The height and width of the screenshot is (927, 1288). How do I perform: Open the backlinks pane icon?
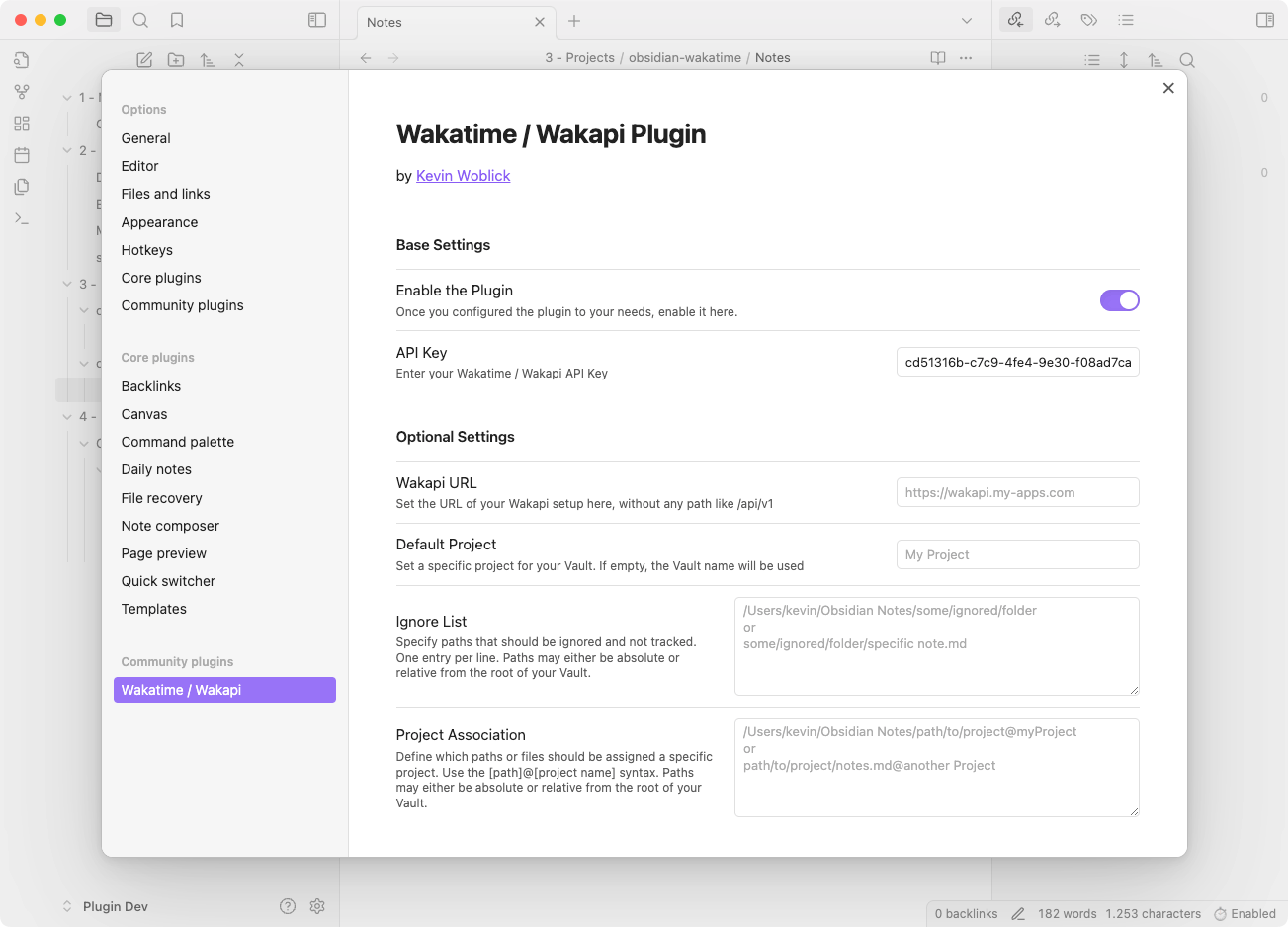coord(1015,19)
